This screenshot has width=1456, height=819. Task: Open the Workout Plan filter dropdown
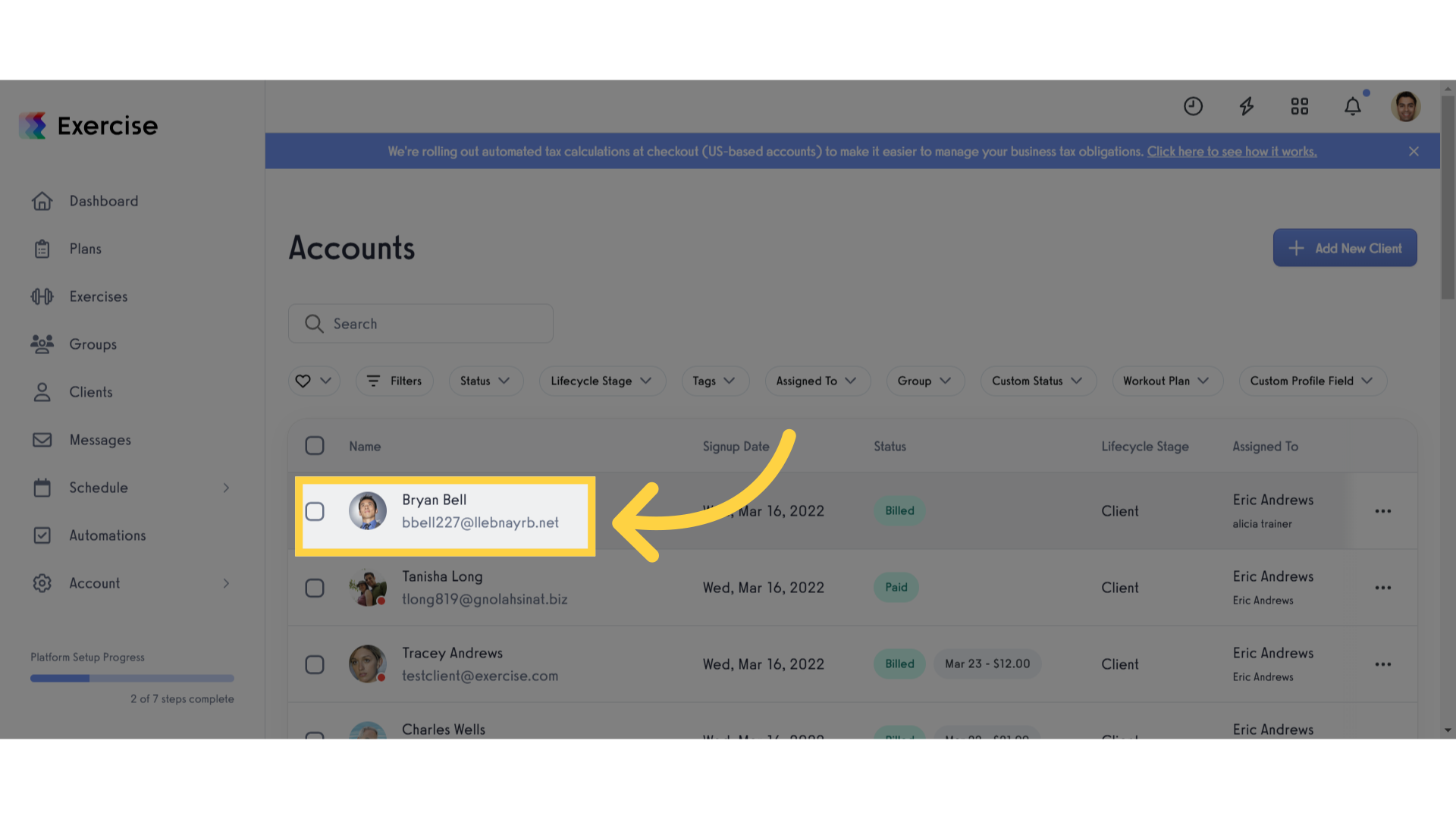[1166, 381]
